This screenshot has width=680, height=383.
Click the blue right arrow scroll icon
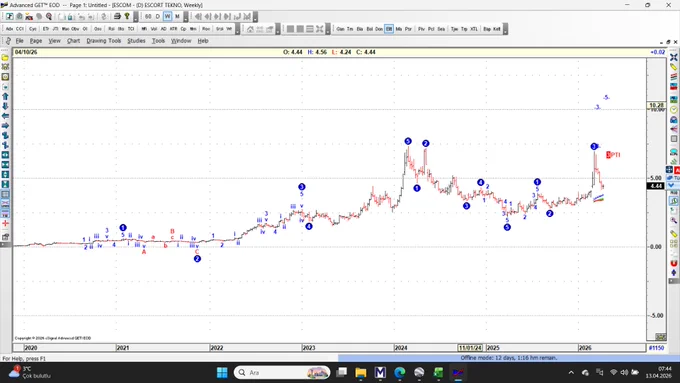[5, 126]
